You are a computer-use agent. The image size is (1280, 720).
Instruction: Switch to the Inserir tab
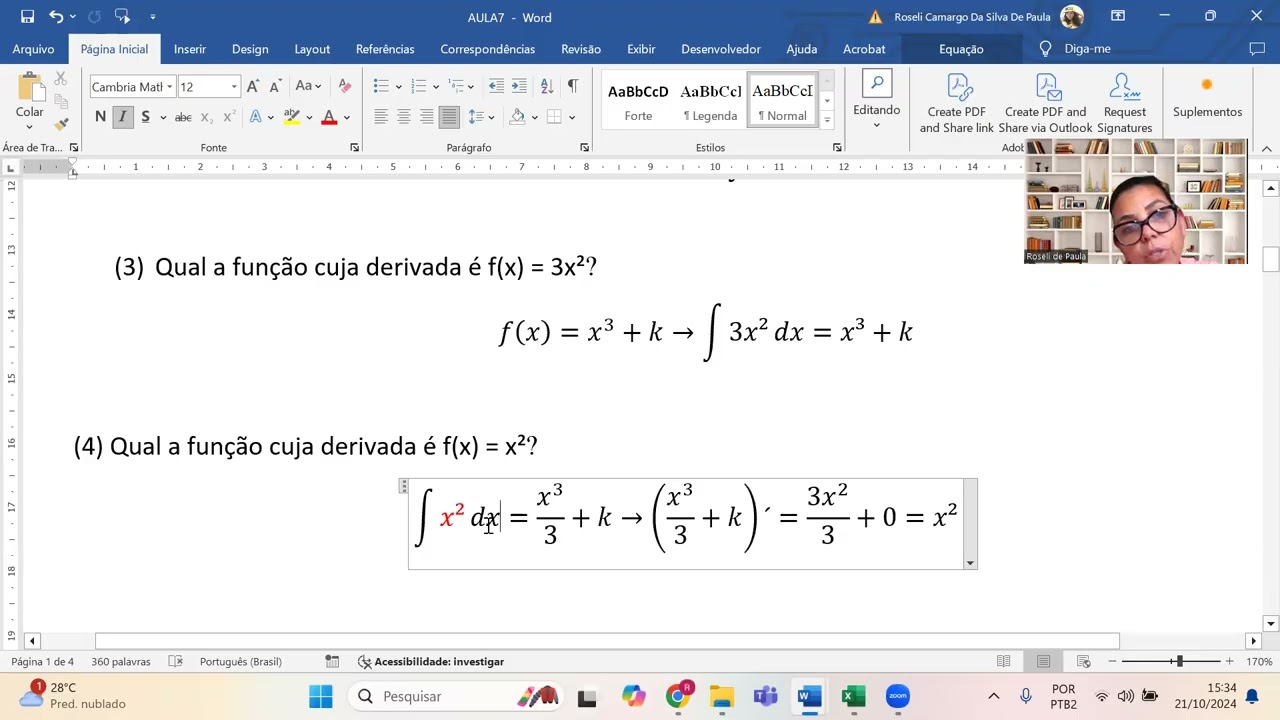pyautogui.click(x=189, y=49)
